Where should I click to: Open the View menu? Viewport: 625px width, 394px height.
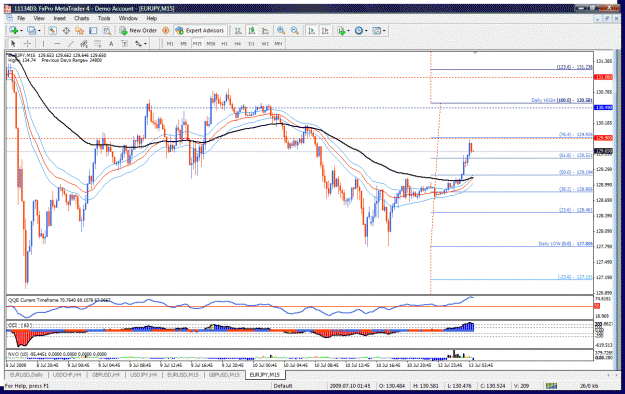tap(39, 18)
